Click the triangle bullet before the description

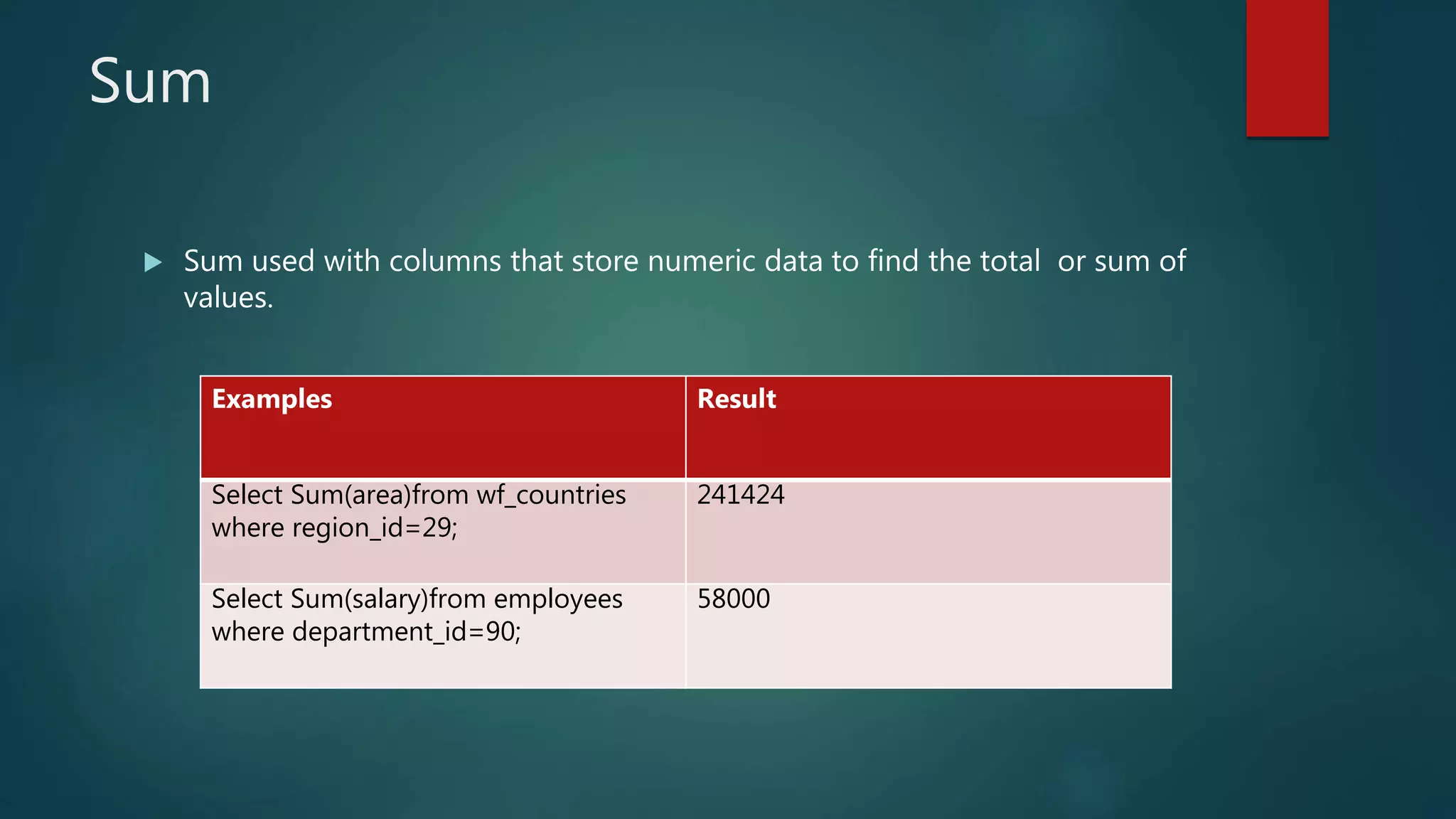pyautogui.click(x=152, y=262)
